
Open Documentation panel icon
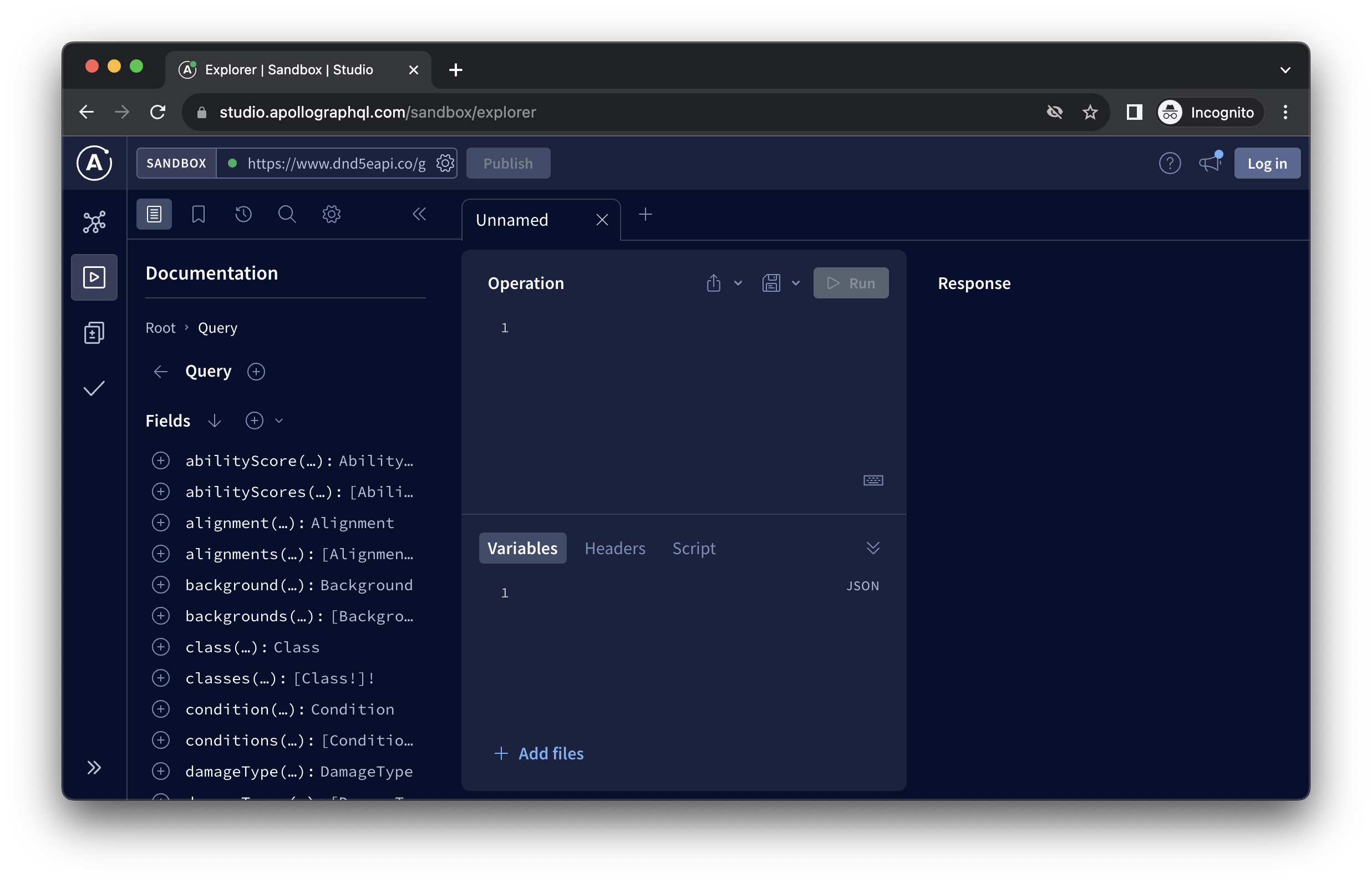(154, 214)
